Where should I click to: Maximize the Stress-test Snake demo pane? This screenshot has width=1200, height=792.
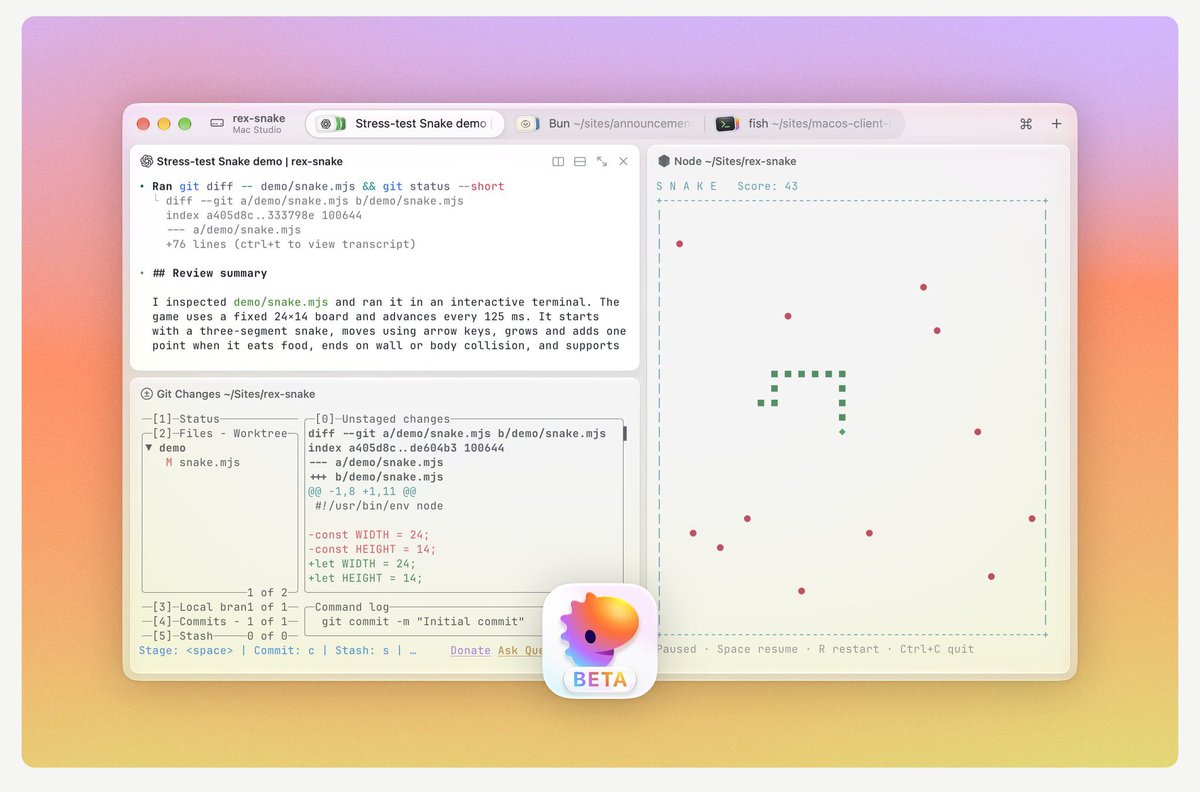click(602, 161)
